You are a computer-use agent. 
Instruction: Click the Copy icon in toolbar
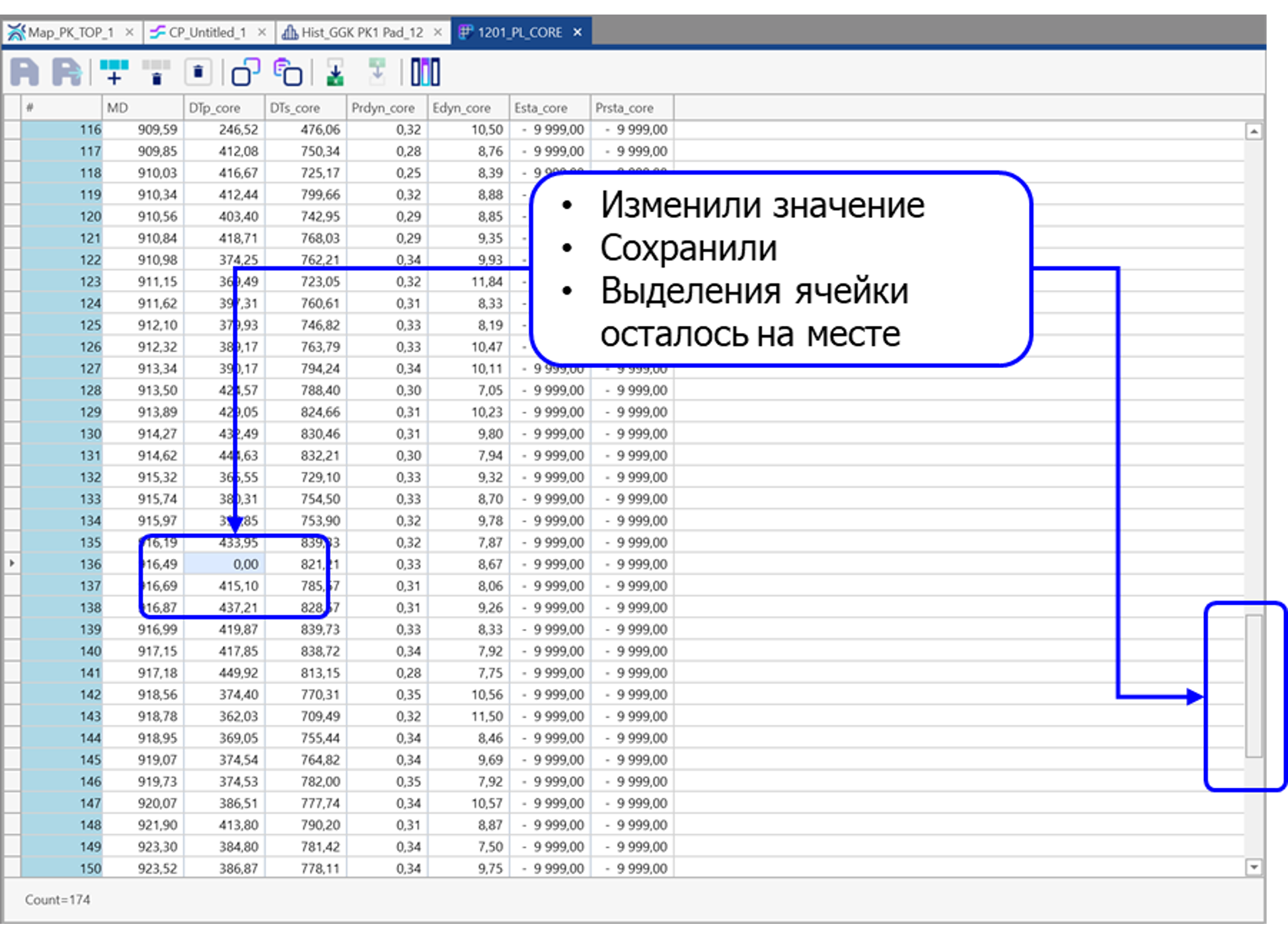(x=245, y=72)
